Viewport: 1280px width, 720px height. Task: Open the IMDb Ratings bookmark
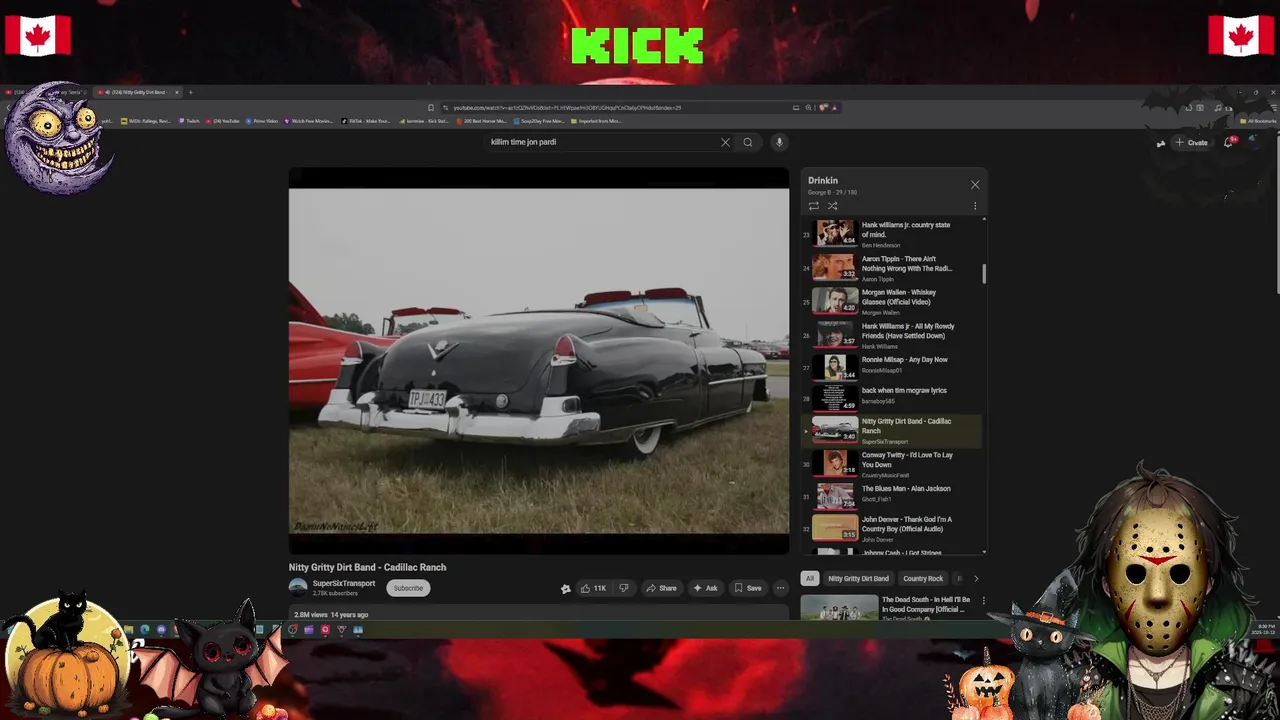146,121
